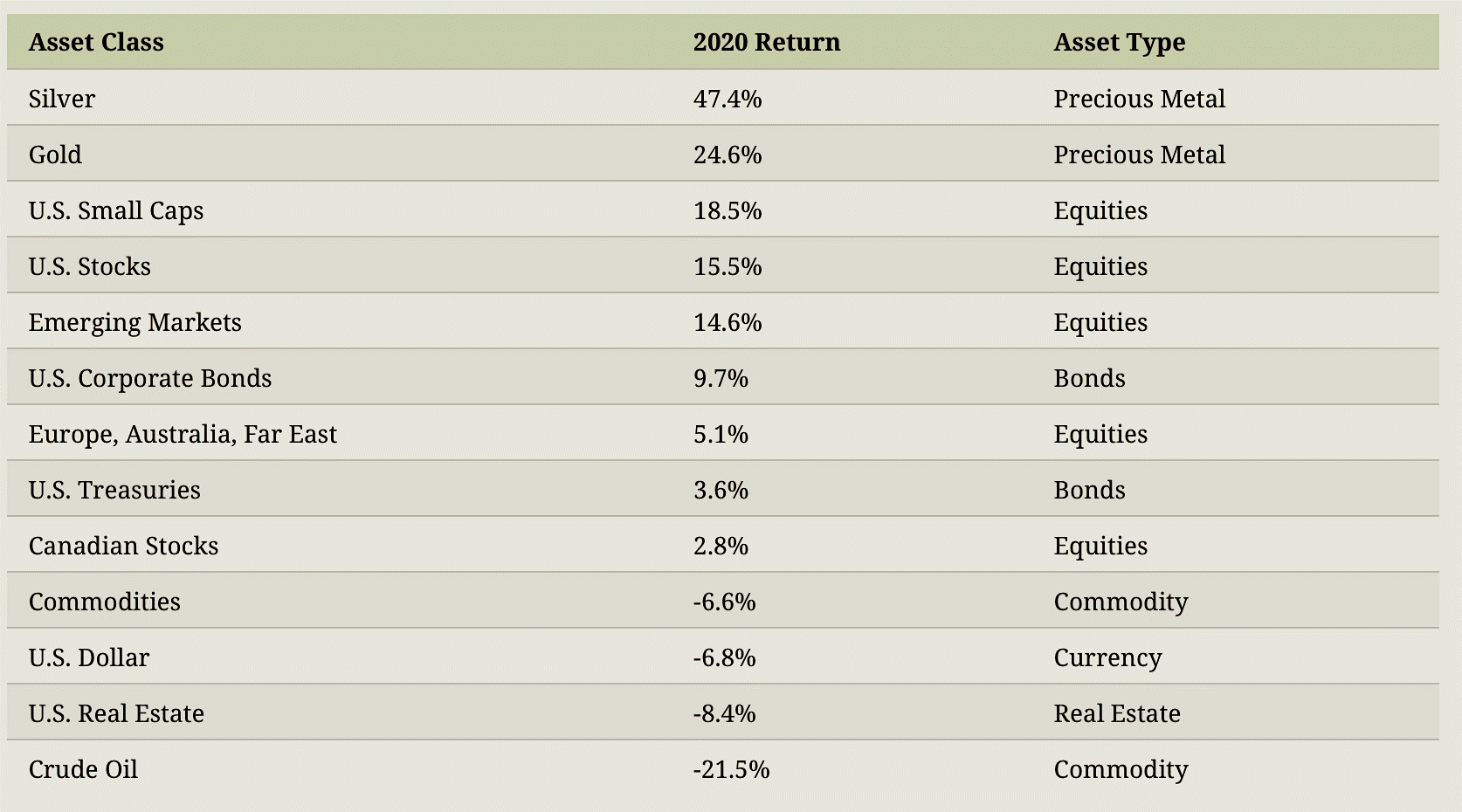This screenshot has width=1462, height=812.
Task: Click the U.S. Dollar row label
Action: click(88, 657)
